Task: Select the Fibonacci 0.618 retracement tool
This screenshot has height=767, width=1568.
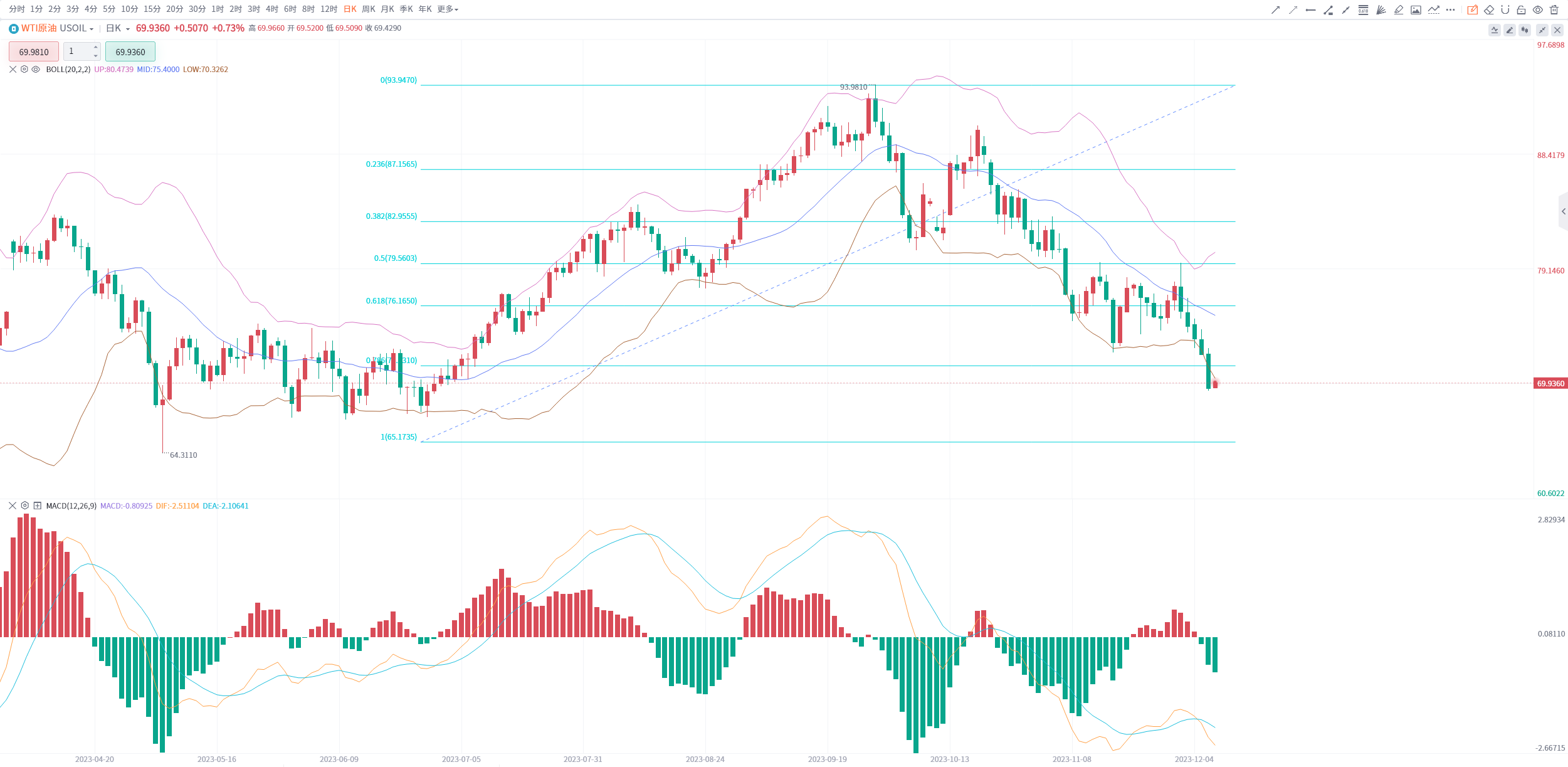Action: coord(1363,9)
